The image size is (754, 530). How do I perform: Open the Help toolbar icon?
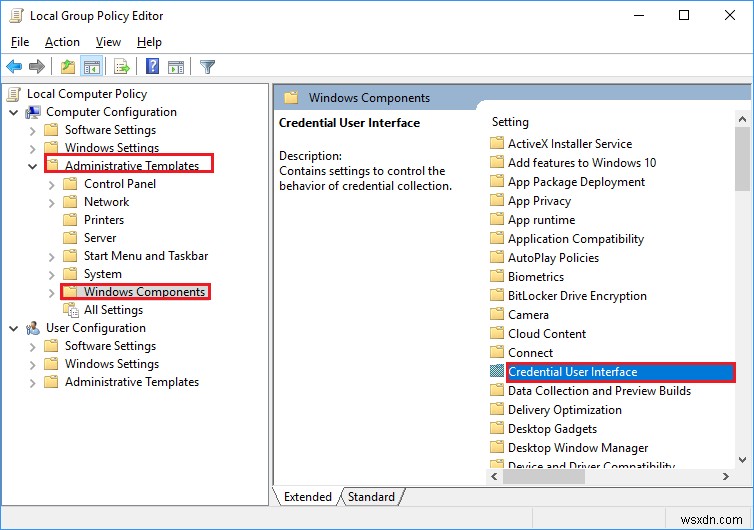(x=152, y=66)
